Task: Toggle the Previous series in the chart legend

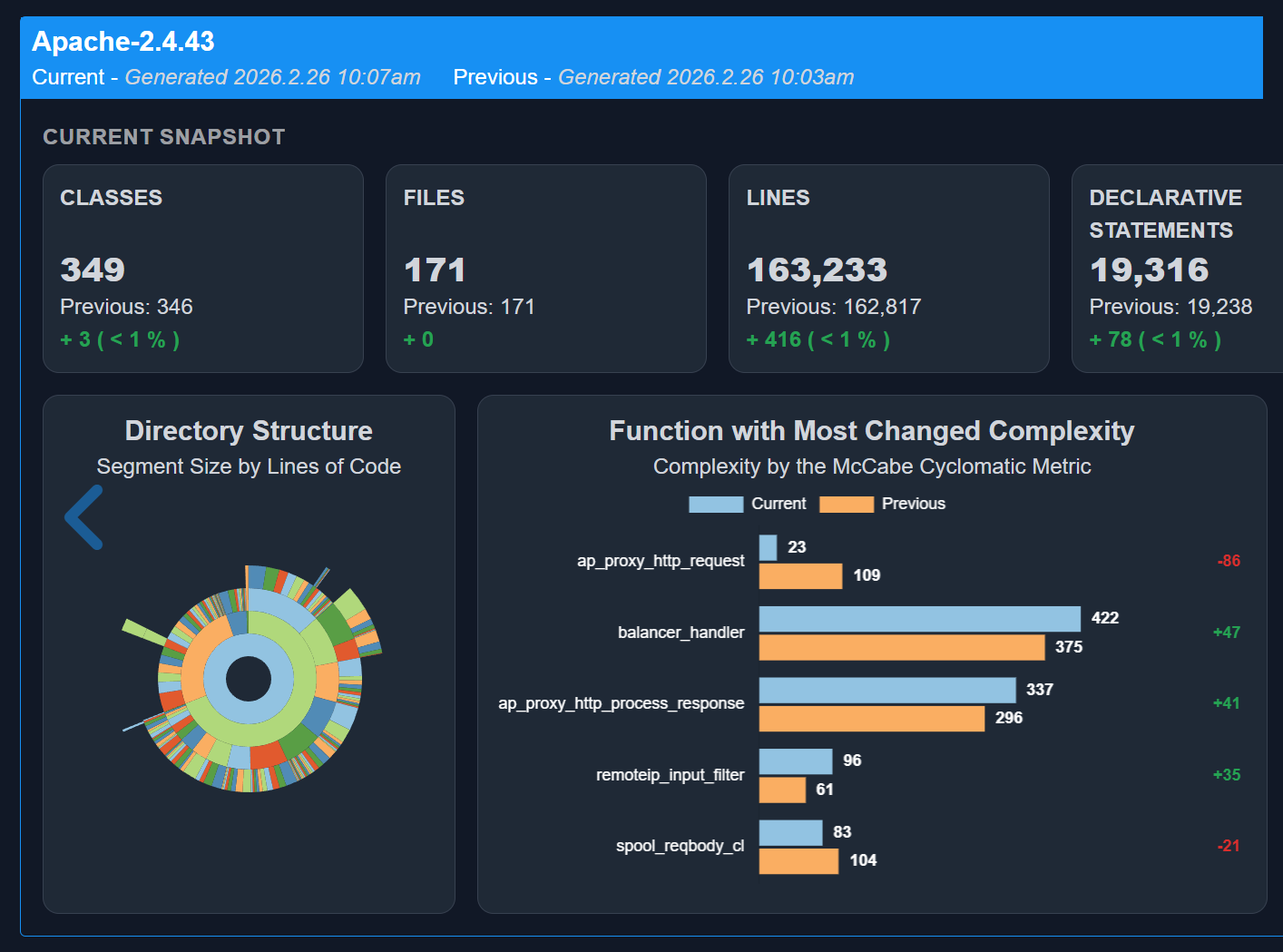Action: (x=913, y=504)
